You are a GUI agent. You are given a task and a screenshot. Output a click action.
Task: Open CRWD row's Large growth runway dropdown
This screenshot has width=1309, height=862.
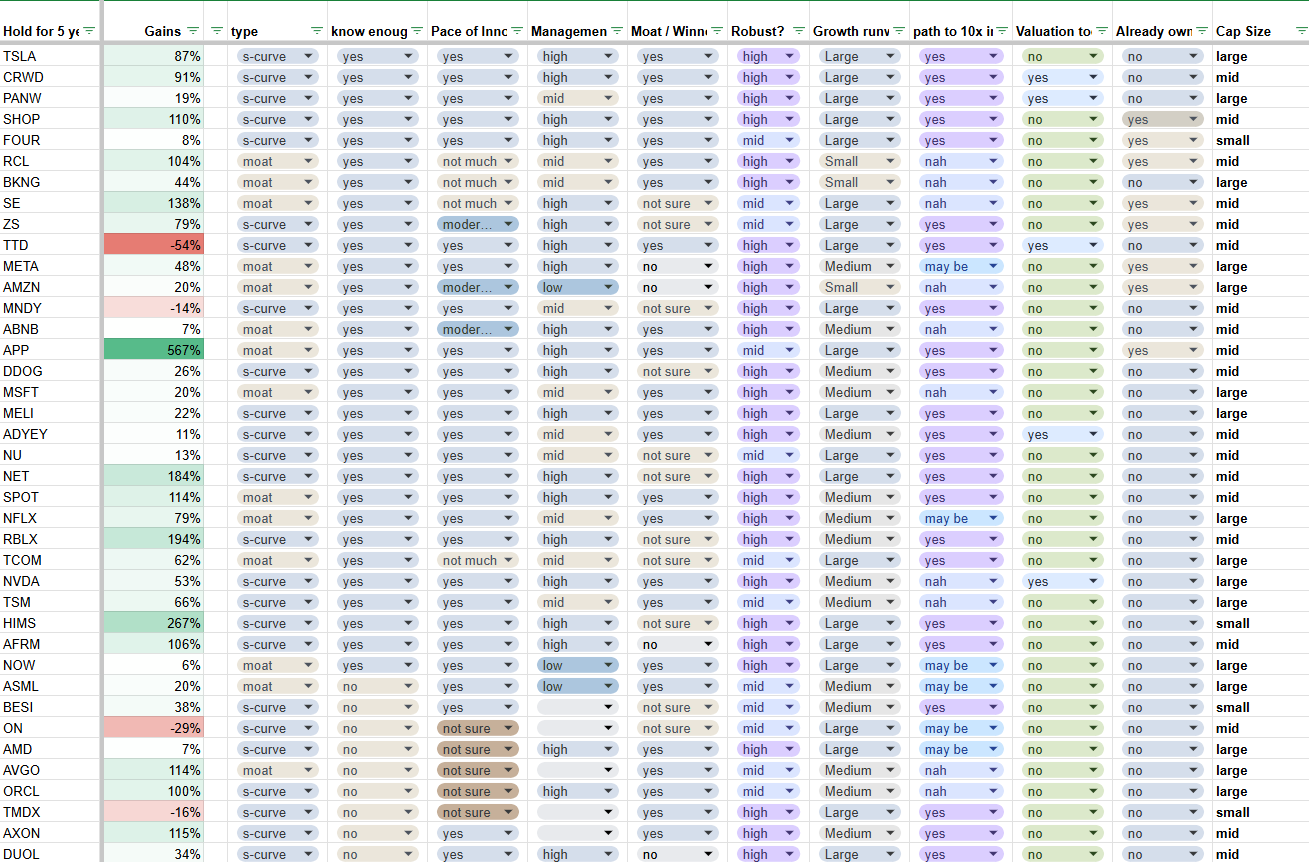tap(859, 77)
